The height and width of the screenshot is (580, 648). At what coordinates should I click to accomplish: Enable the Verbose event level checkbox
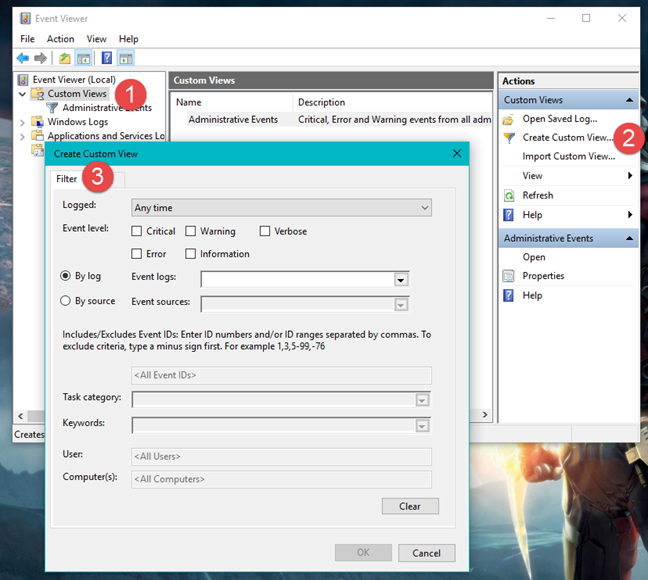coord(265,231)
